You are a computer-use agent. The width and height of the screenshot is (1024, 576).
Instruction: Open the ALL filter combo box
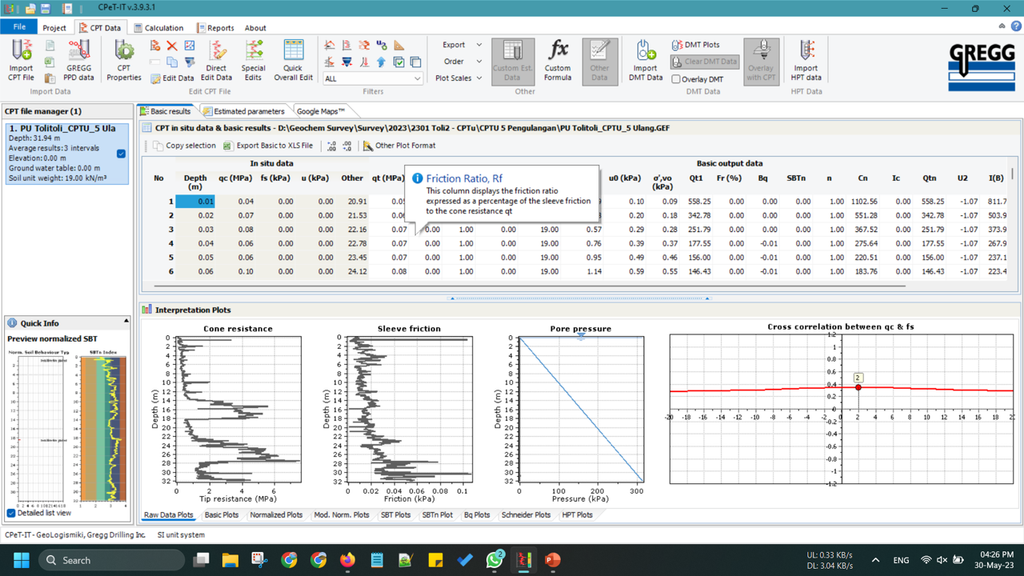click(x=373, y=78)
